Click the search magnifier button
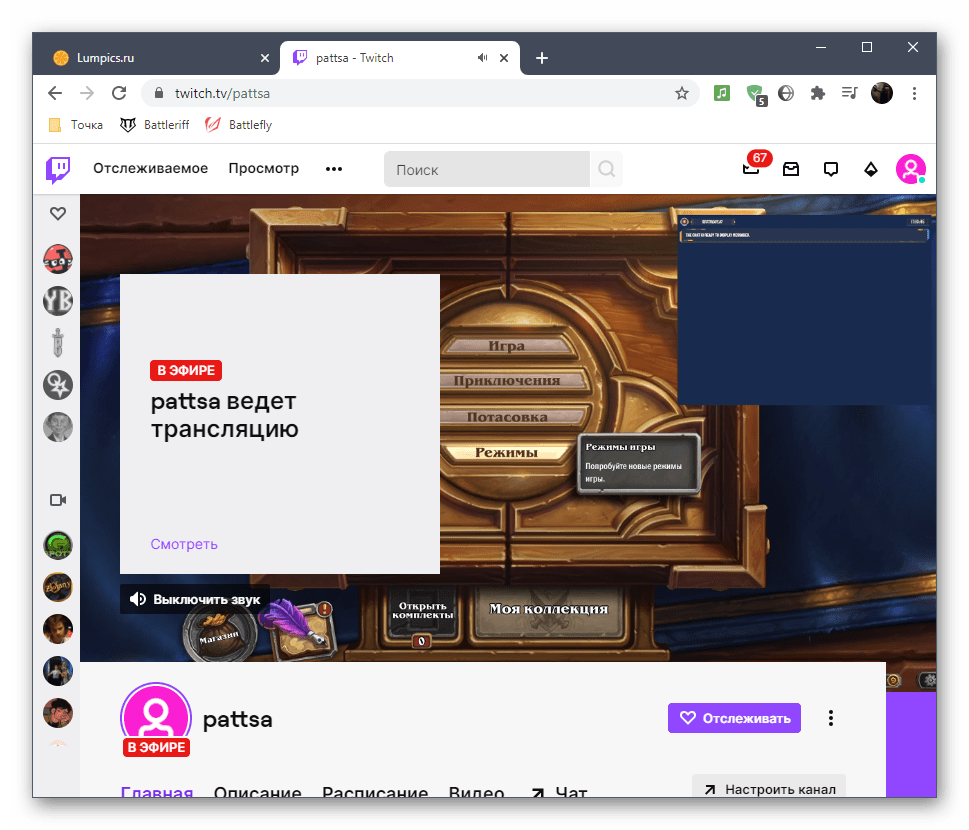Viewport: 969px width, 830px height. point(606,169)
